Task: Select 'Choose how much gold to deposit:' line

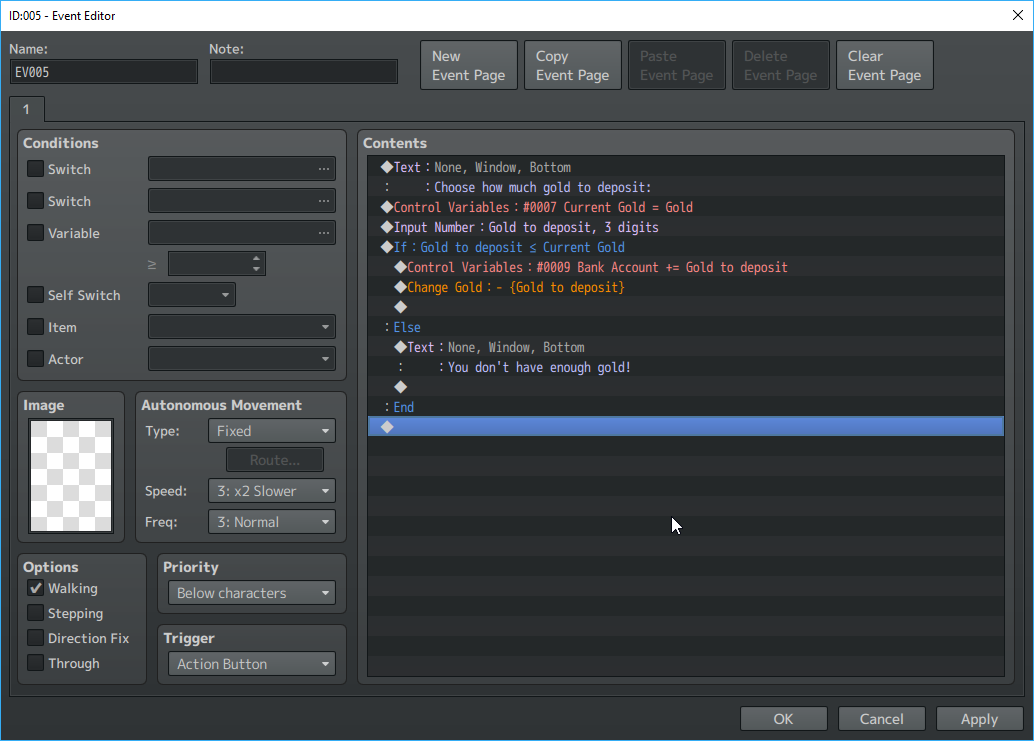Action: click(x=686, y=187)
